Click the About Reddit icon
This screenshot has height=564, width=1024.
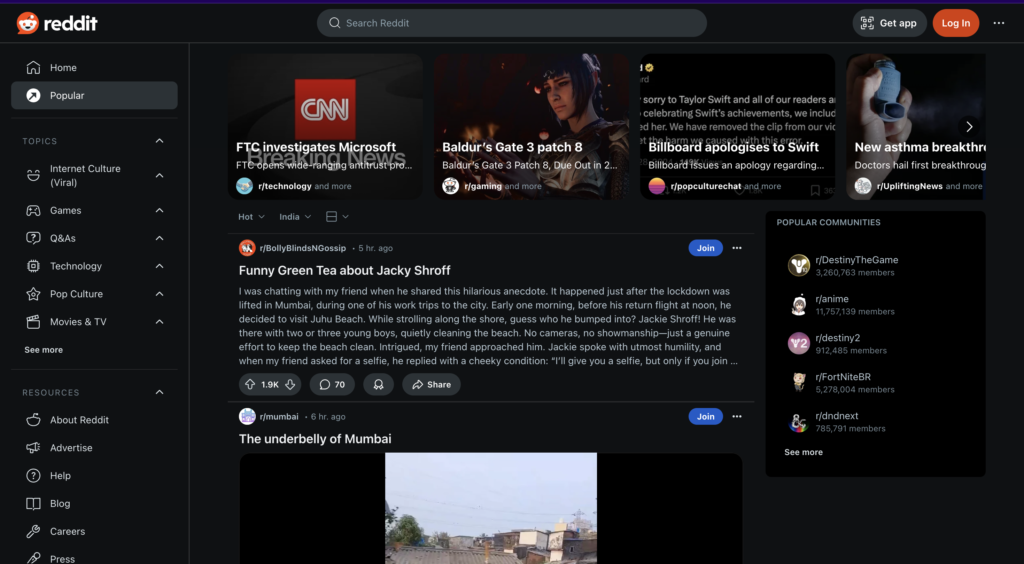coord(33,420)
